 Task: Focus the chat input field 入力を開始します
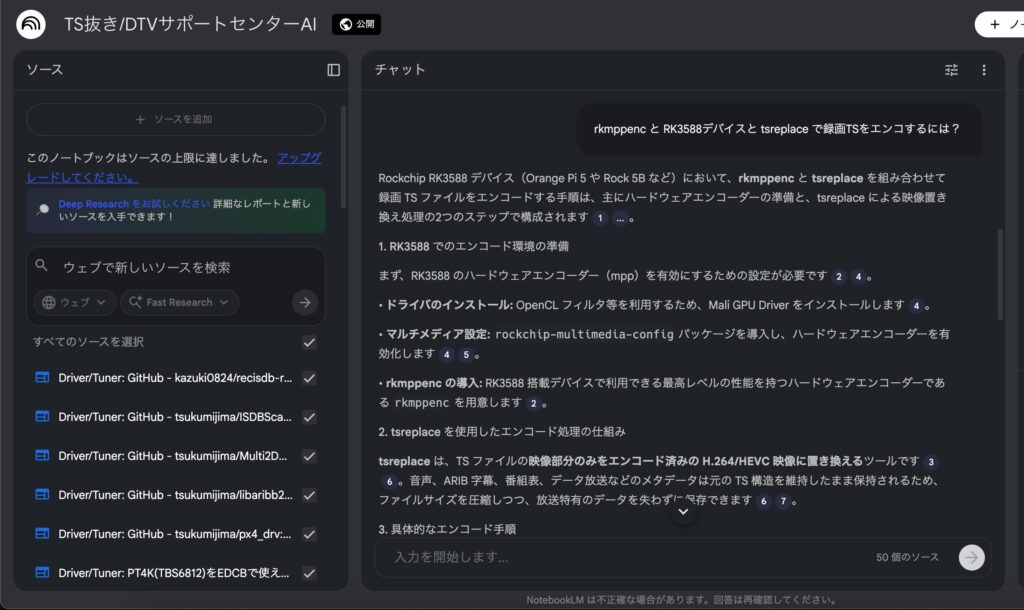click(620, 557)
